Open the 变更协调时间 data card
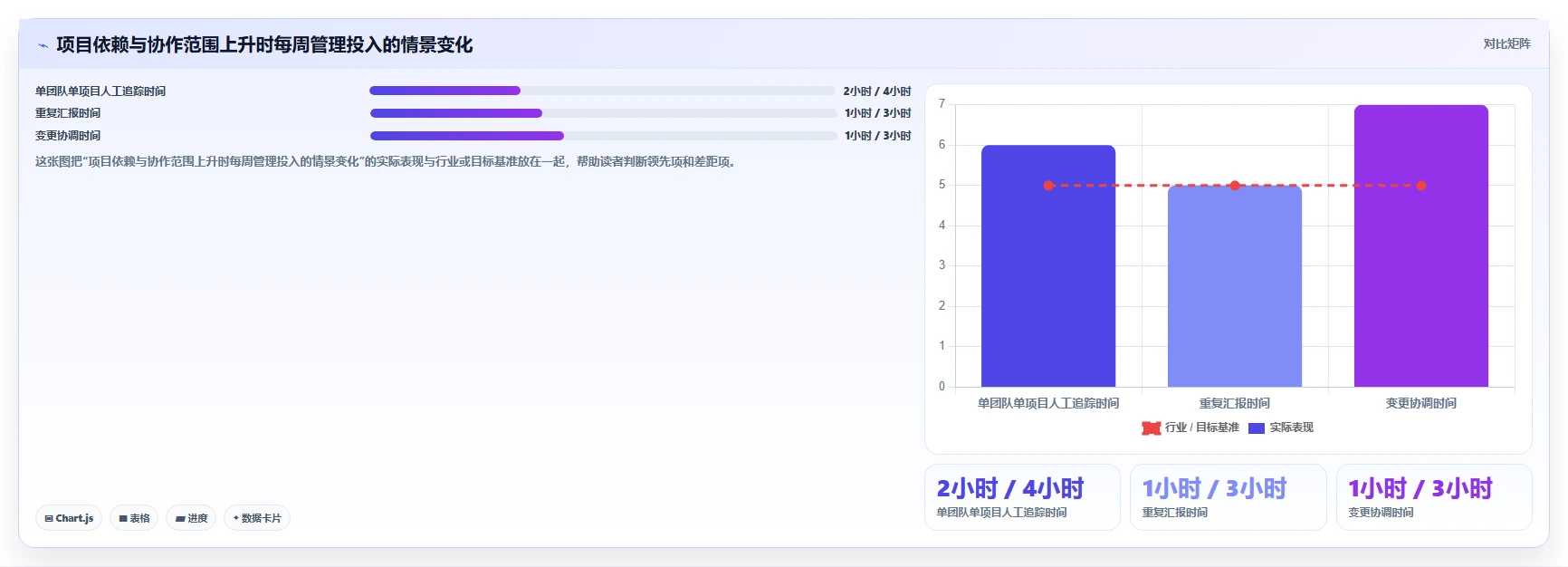 1434,497
